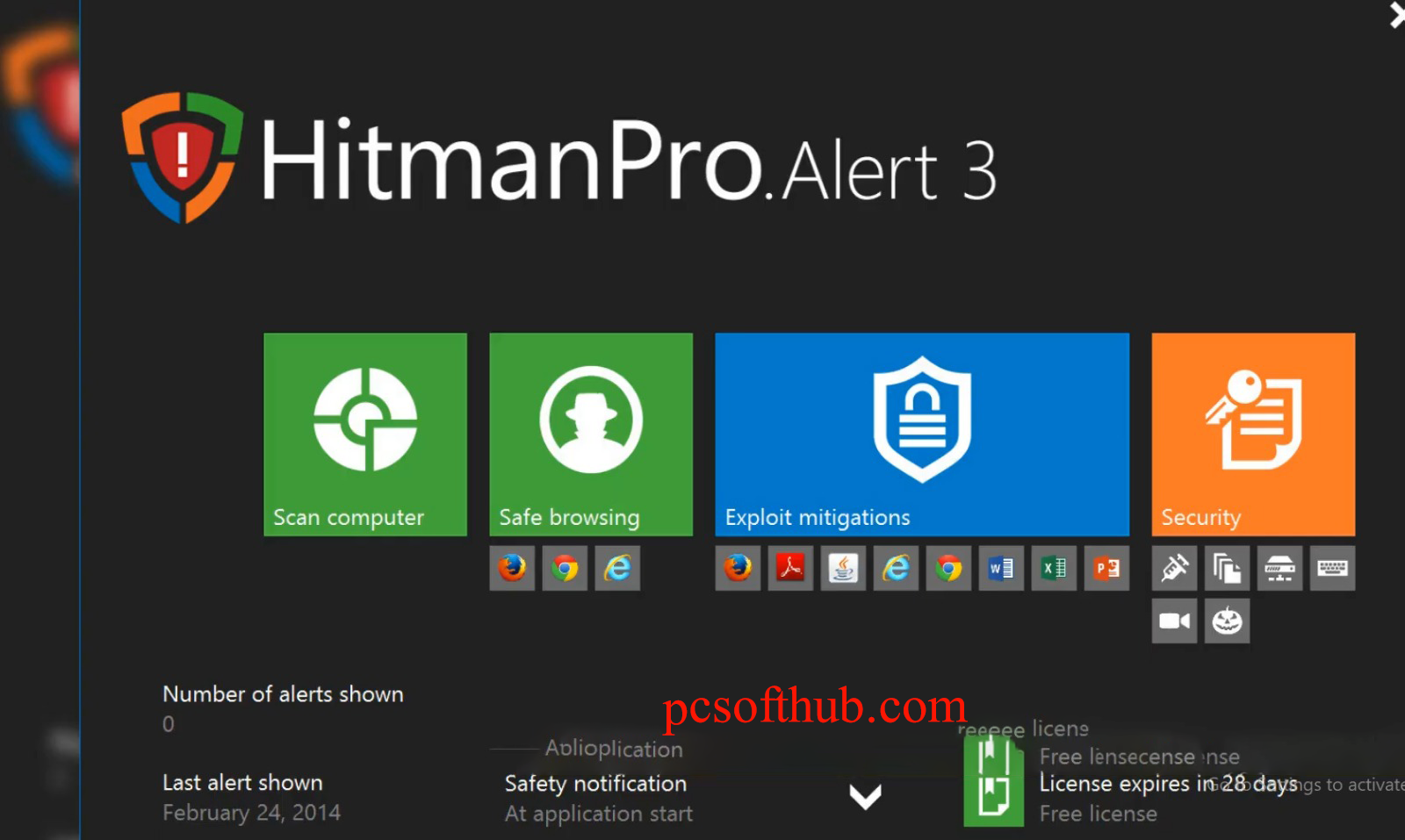Image resolution: width=1405 pixels, height=840 pixels.
Task: Click 'At application start' value
Action: [x=599, y=815]
